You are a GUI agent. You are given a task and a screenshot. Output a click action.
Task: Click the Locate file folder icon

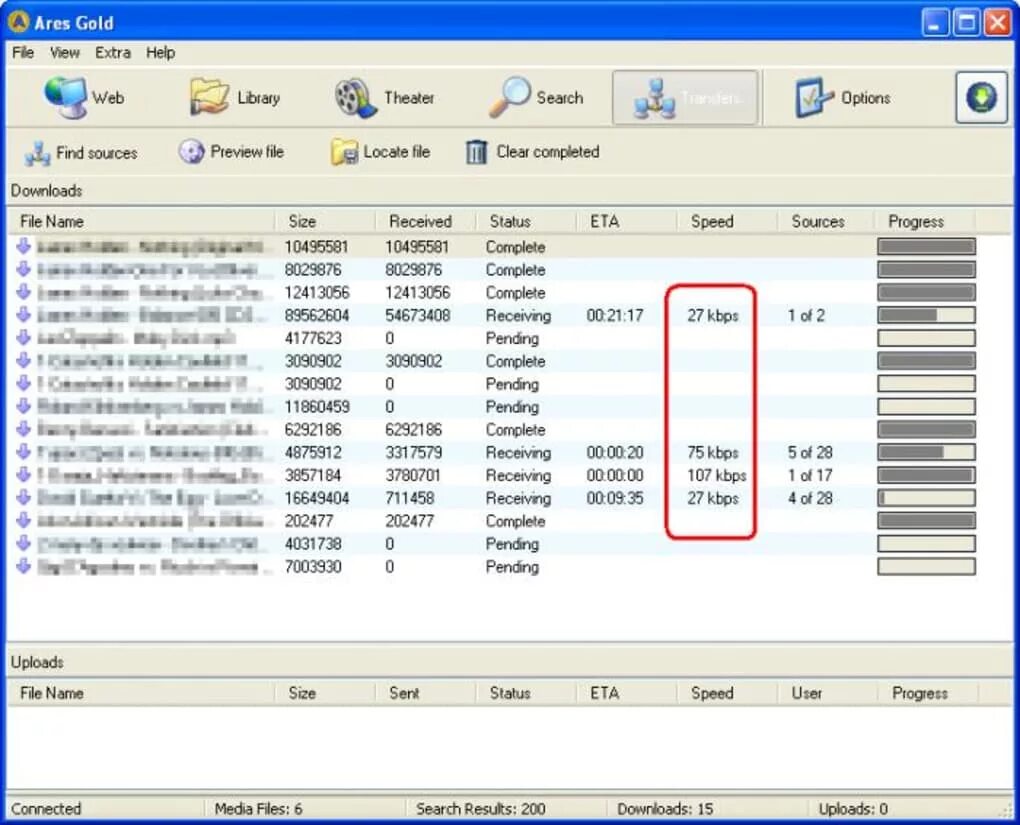point(344,152)
